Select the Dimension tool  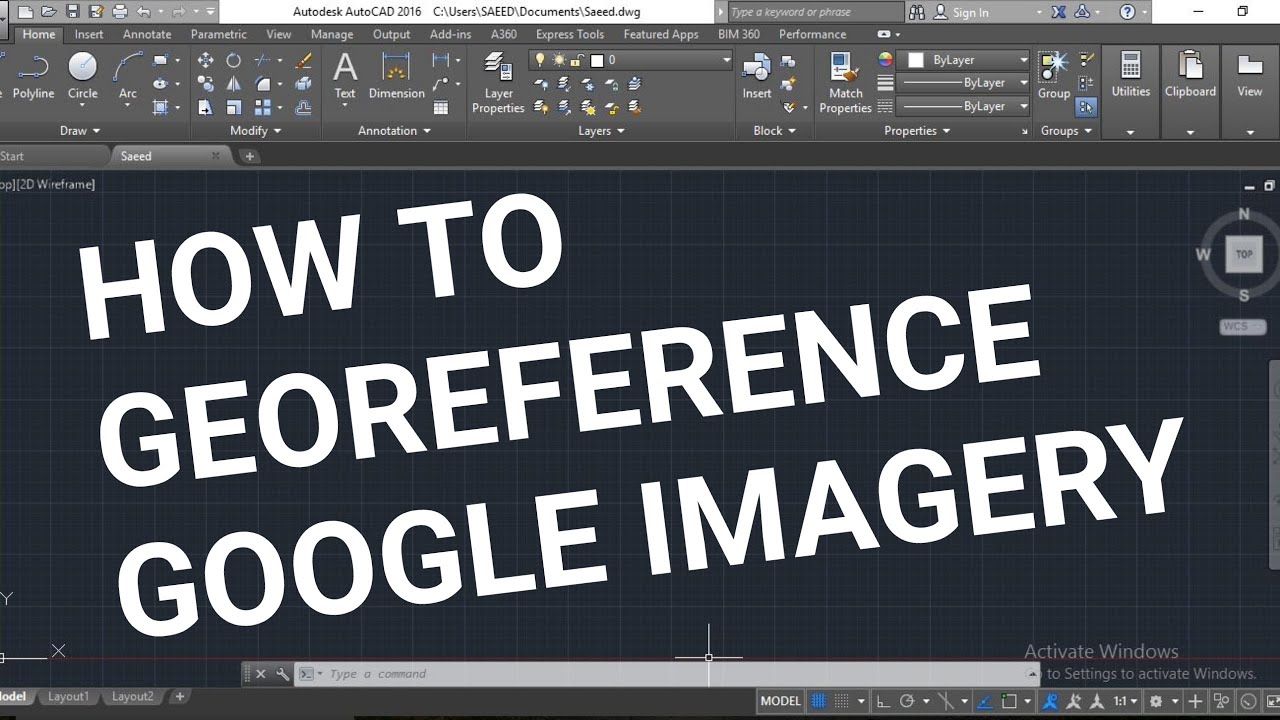tap(397, 77)
